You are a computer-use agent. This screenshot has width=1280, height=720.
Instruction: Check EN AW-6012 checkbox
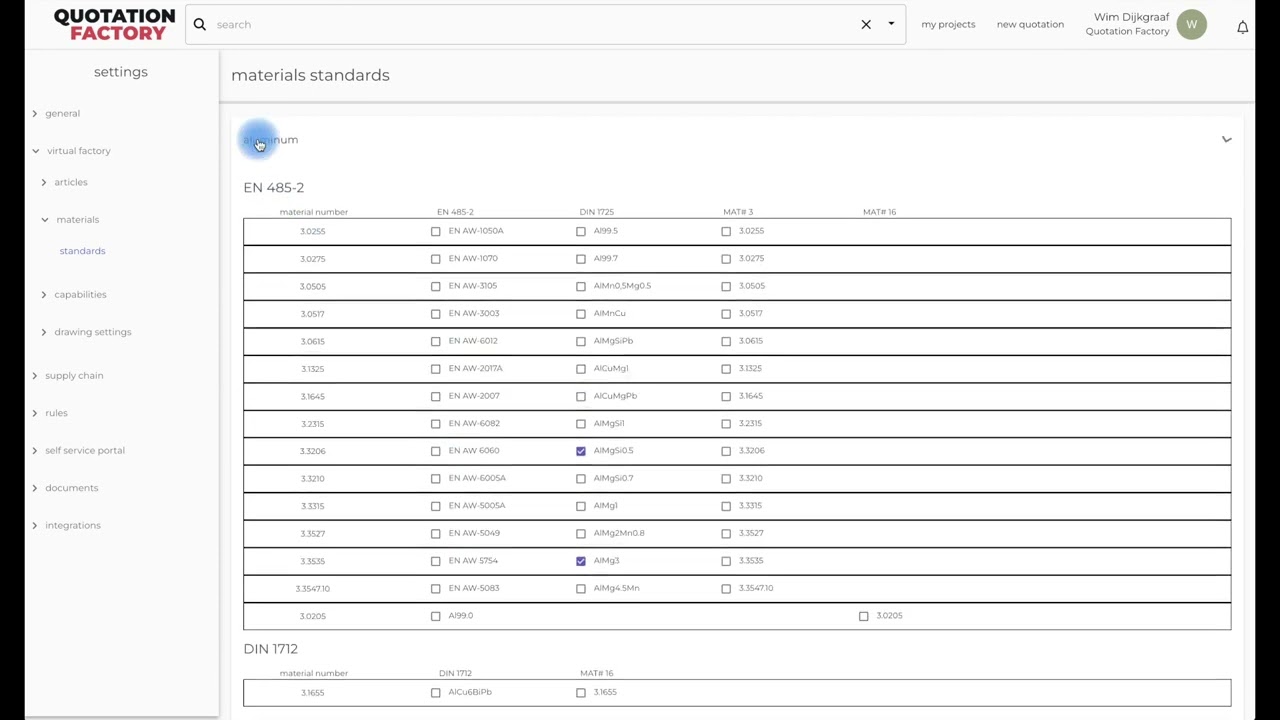click(436, 342)
